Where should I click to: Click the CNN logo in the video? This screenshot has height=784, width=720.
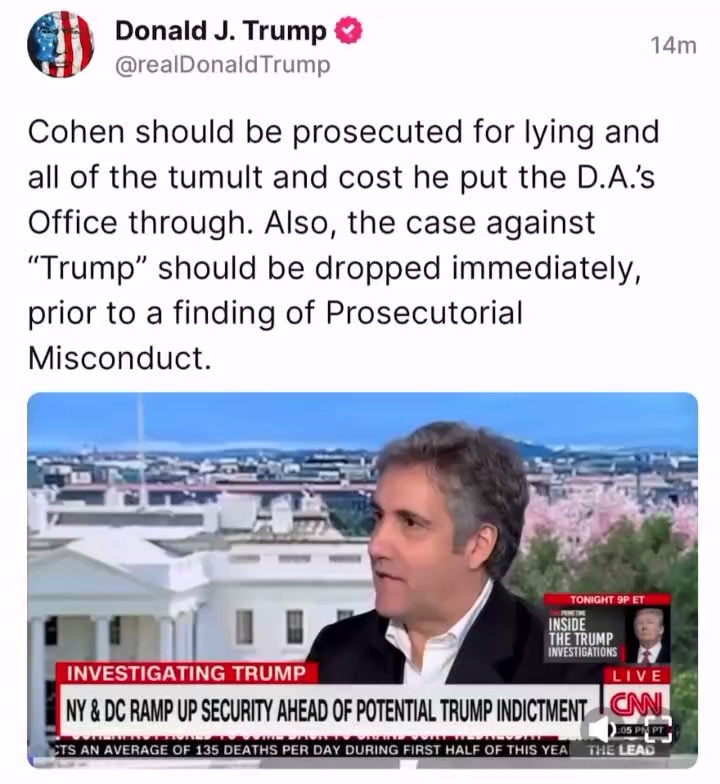636,704
